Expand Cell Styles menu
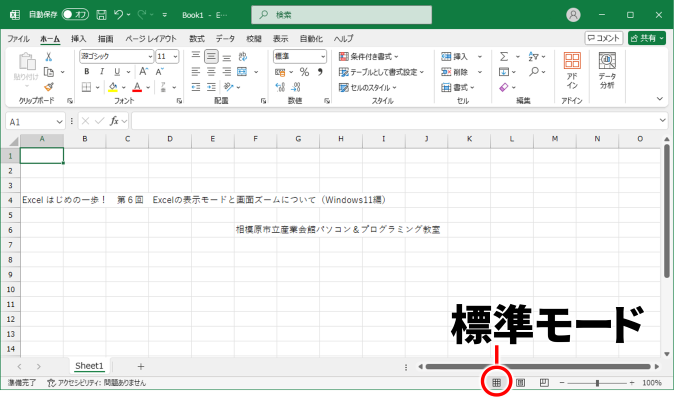The image size is (674, 400). click(368, 87)
